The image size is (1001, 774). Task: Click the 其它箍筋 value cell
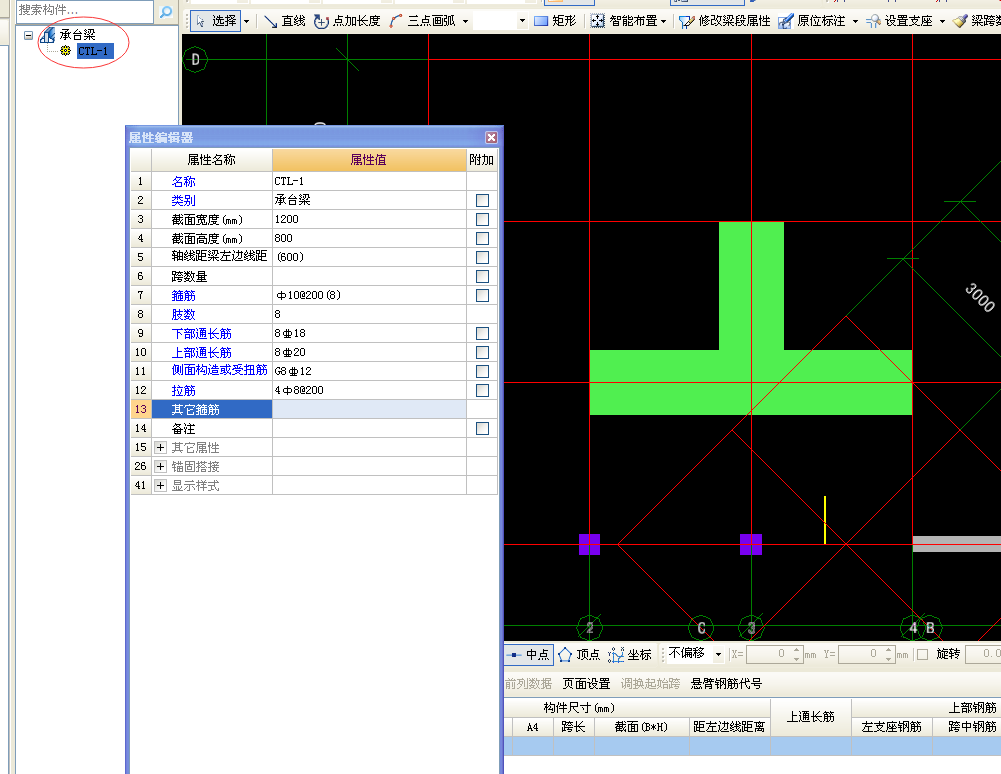pos(369,409)
